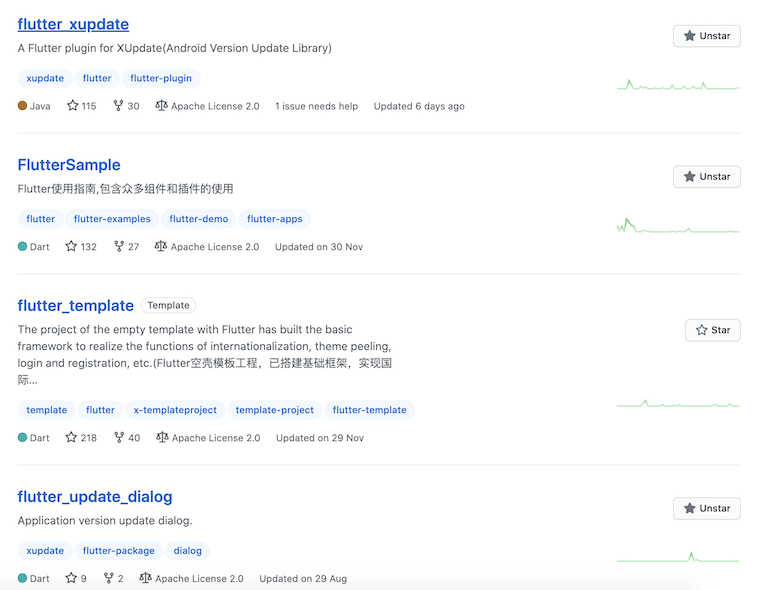765x590 pixels.
Task: Unstar the FlutterSample repository
Action: coord(706,176)
